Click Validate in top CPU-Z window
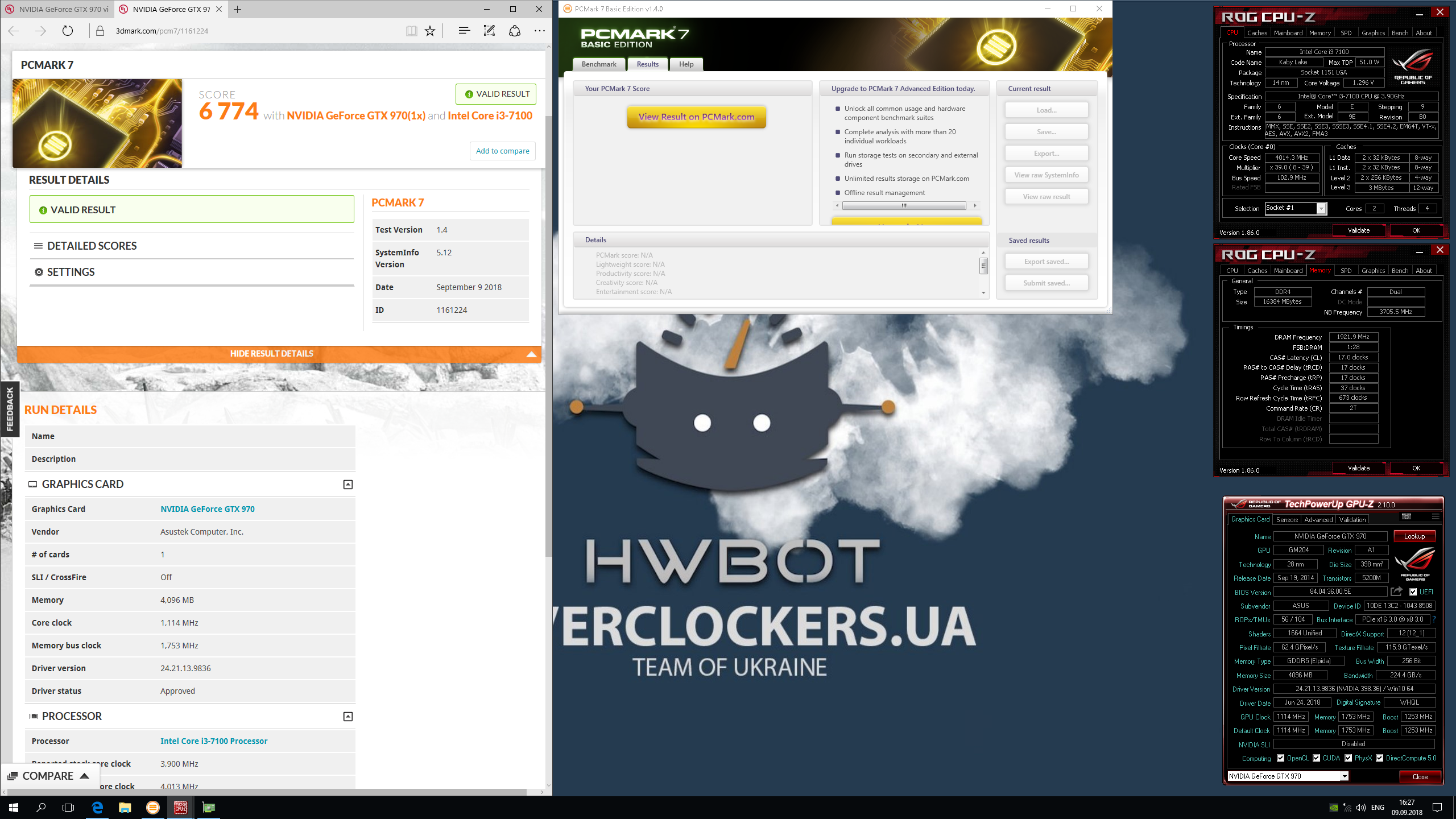This screenshot has width=1456, height=819. click(x=1358, y=230)
